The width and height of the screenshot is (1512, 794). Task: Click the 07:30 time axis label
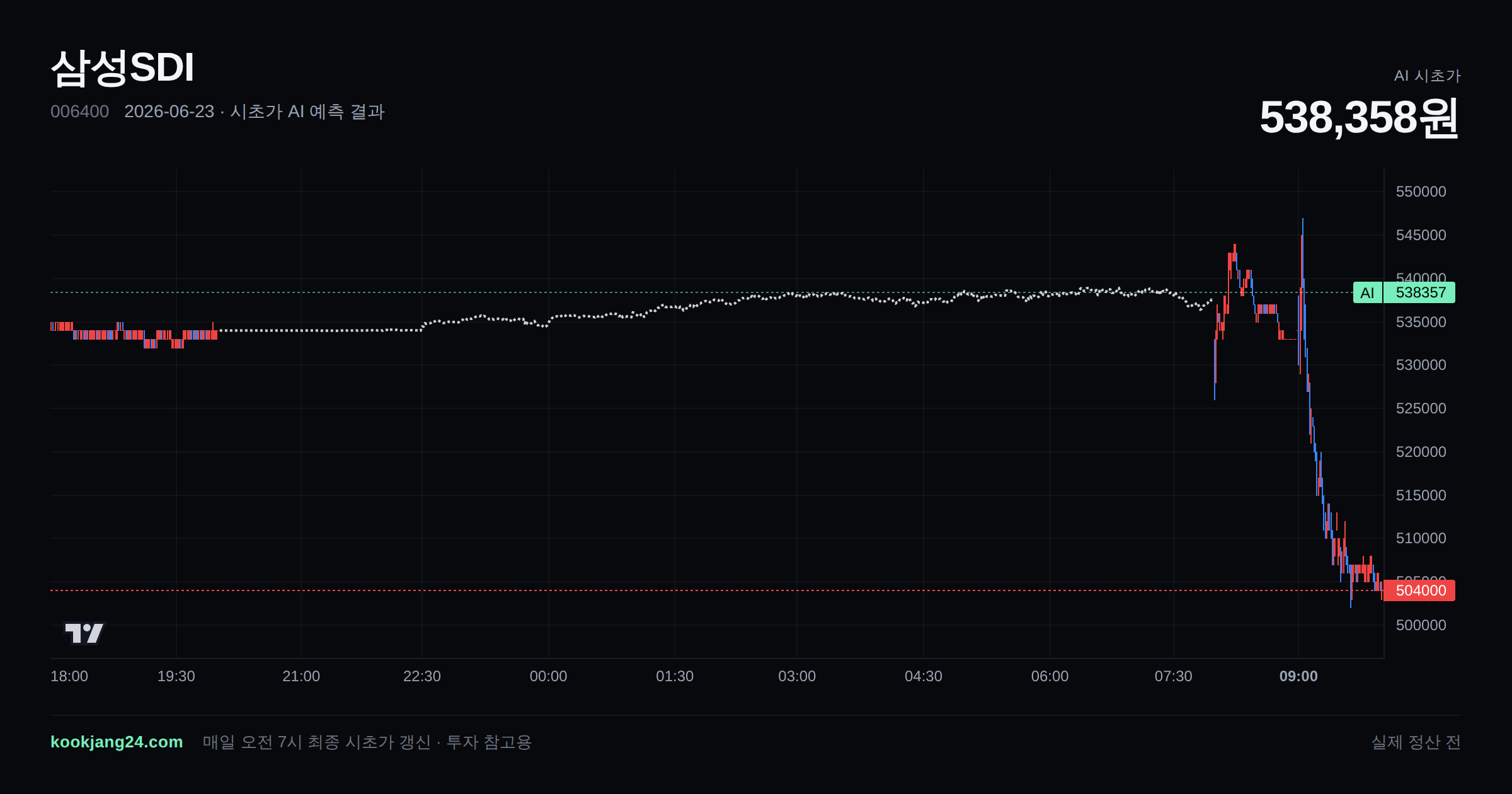[x=1173, y=676]
